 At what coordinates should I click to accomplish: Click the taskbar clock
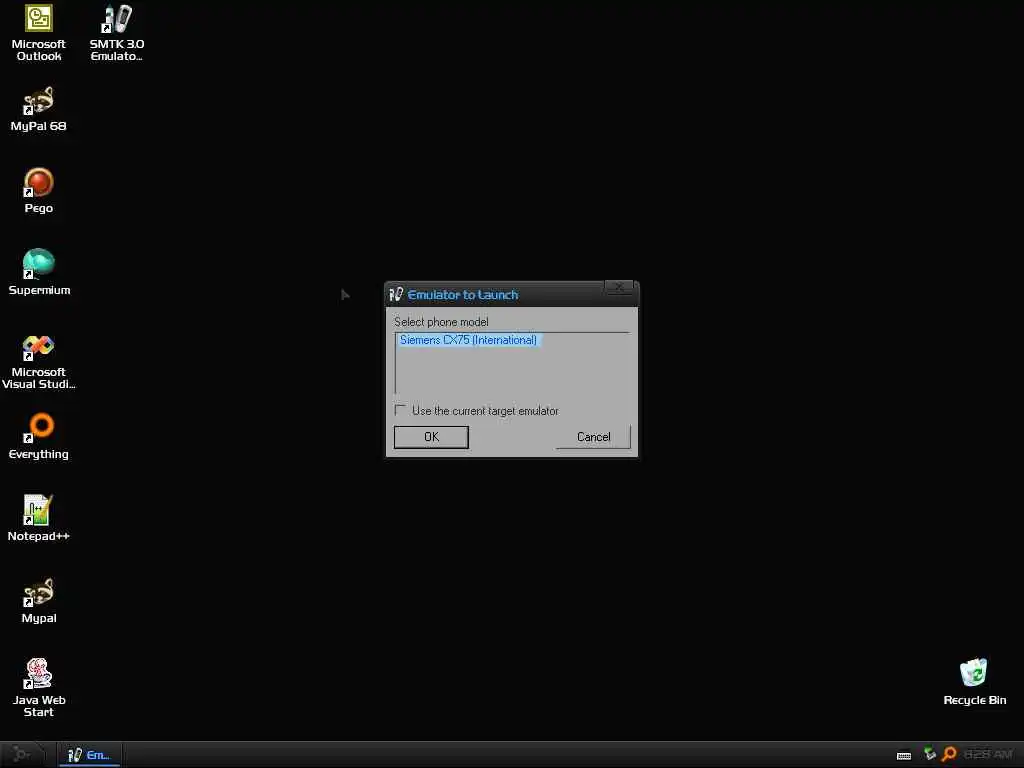pyautogui.click(x=988, y=754)
